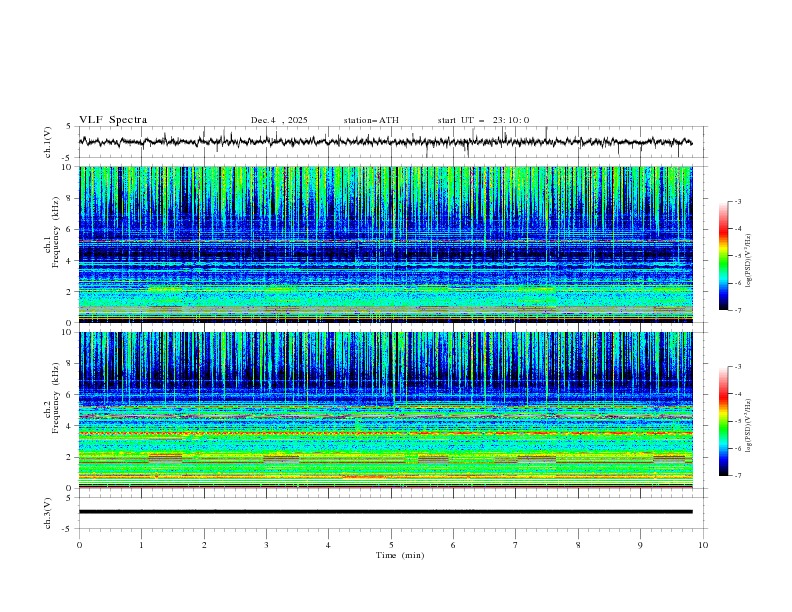Click the log(PSD) label beside ch.1 colorbar
This screenshot has height=612, width=792.
pos(748,261)
